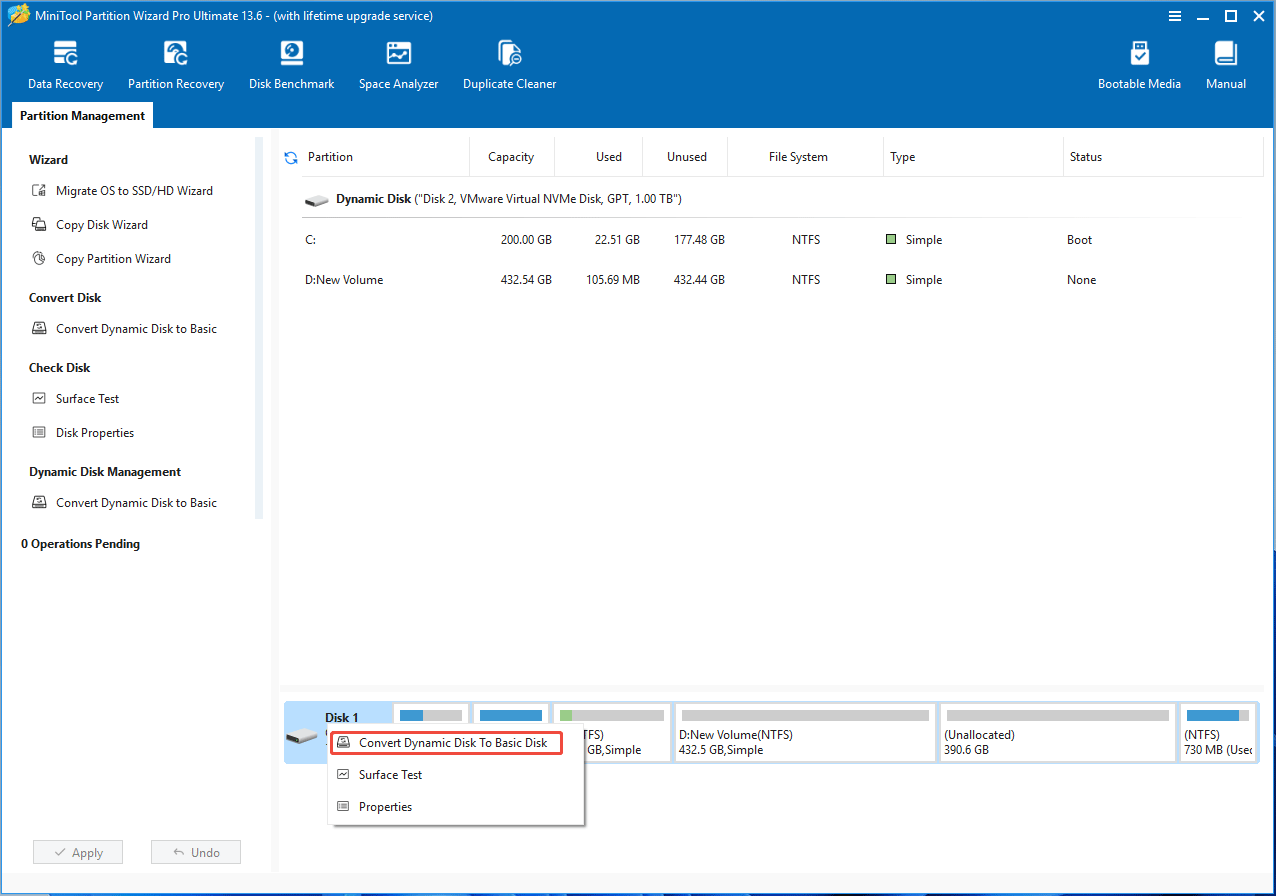This screenshot has width=1276, height=896.
Task: Sort by the Partition column header
Action: coord(330,157)
